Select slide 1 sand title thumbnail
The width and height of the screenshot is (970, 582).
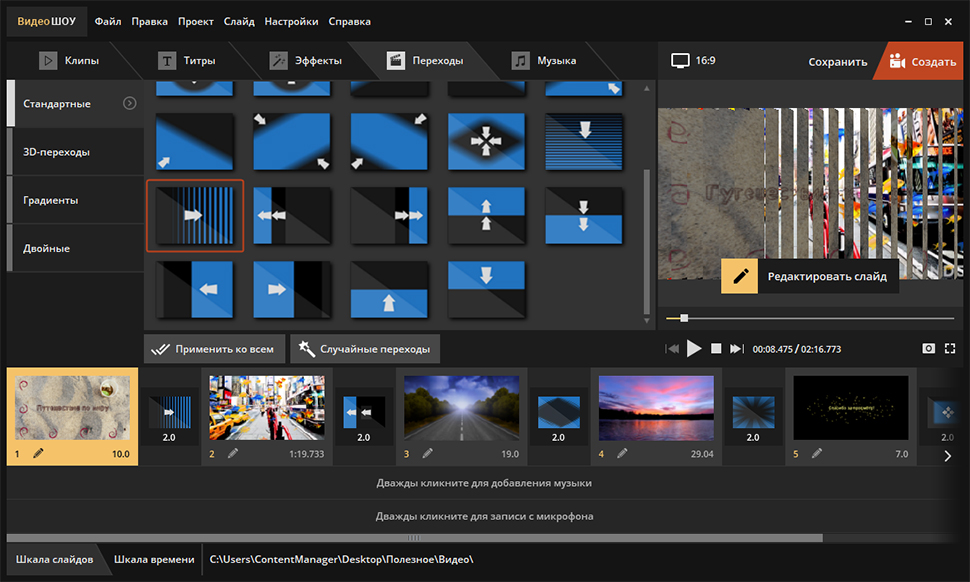(72, 408)
